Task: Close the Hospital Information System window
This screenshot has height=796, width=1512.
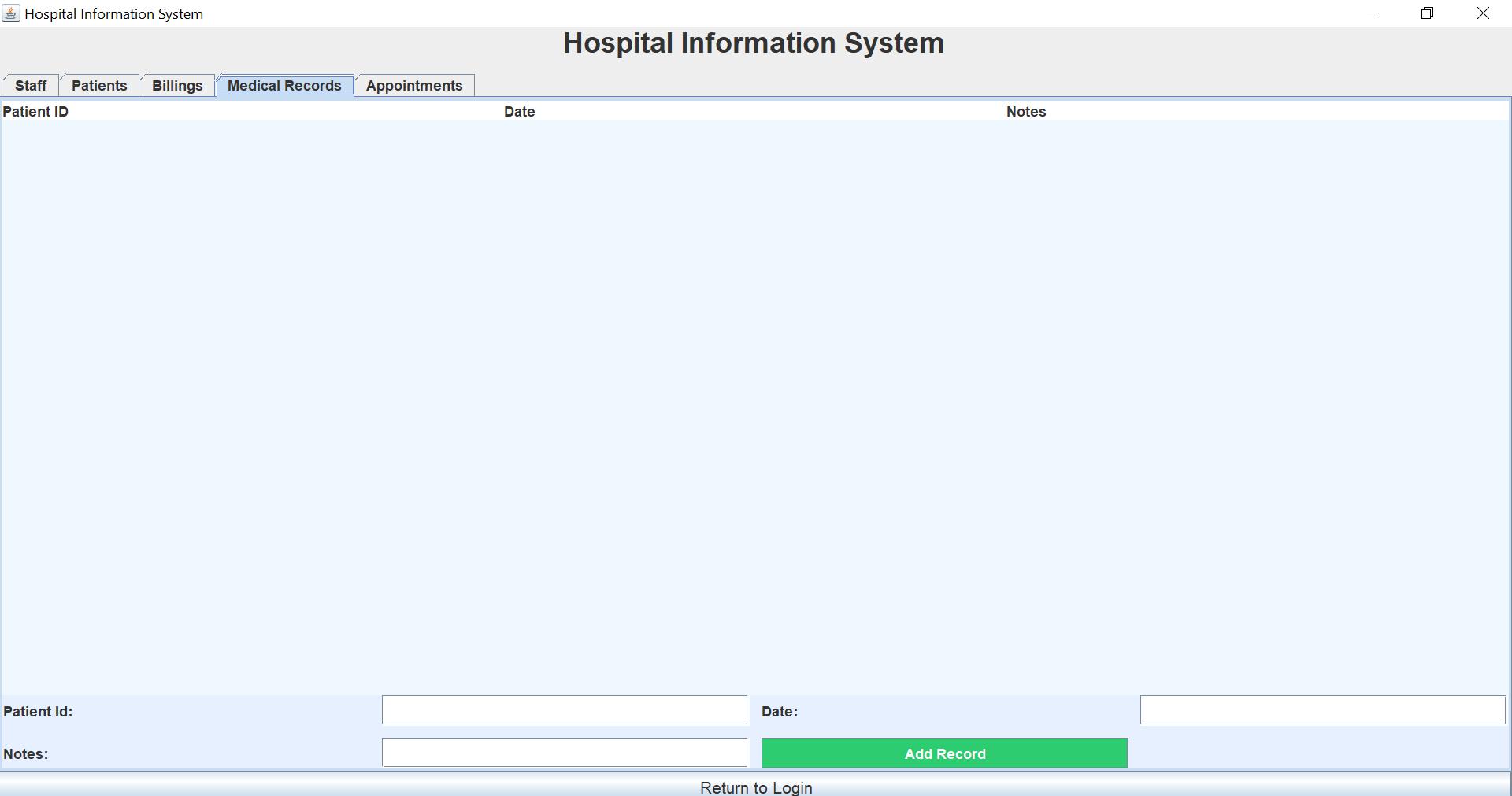Action: 1483,13
